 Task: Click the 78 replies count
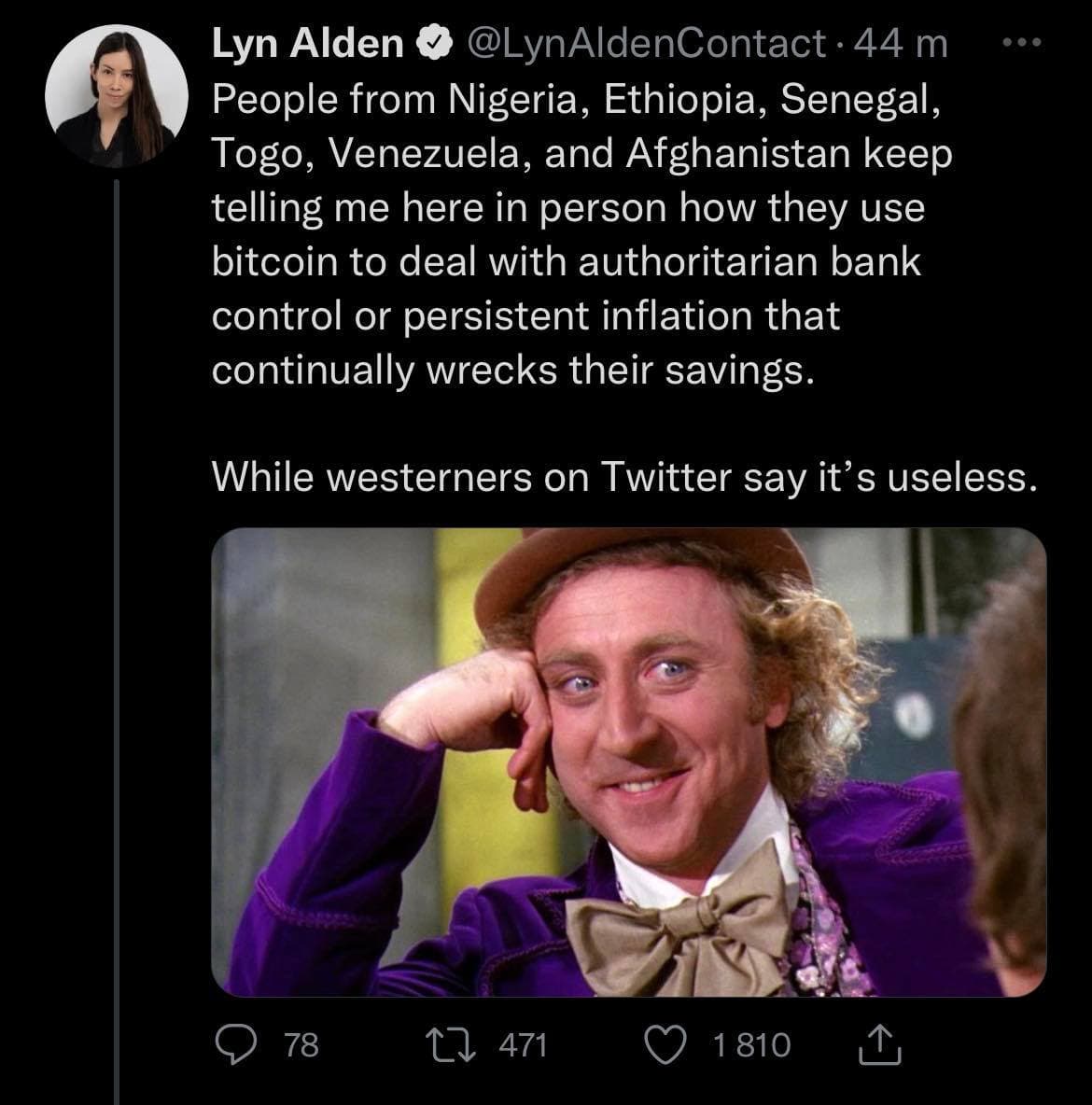pos(301,1044)
